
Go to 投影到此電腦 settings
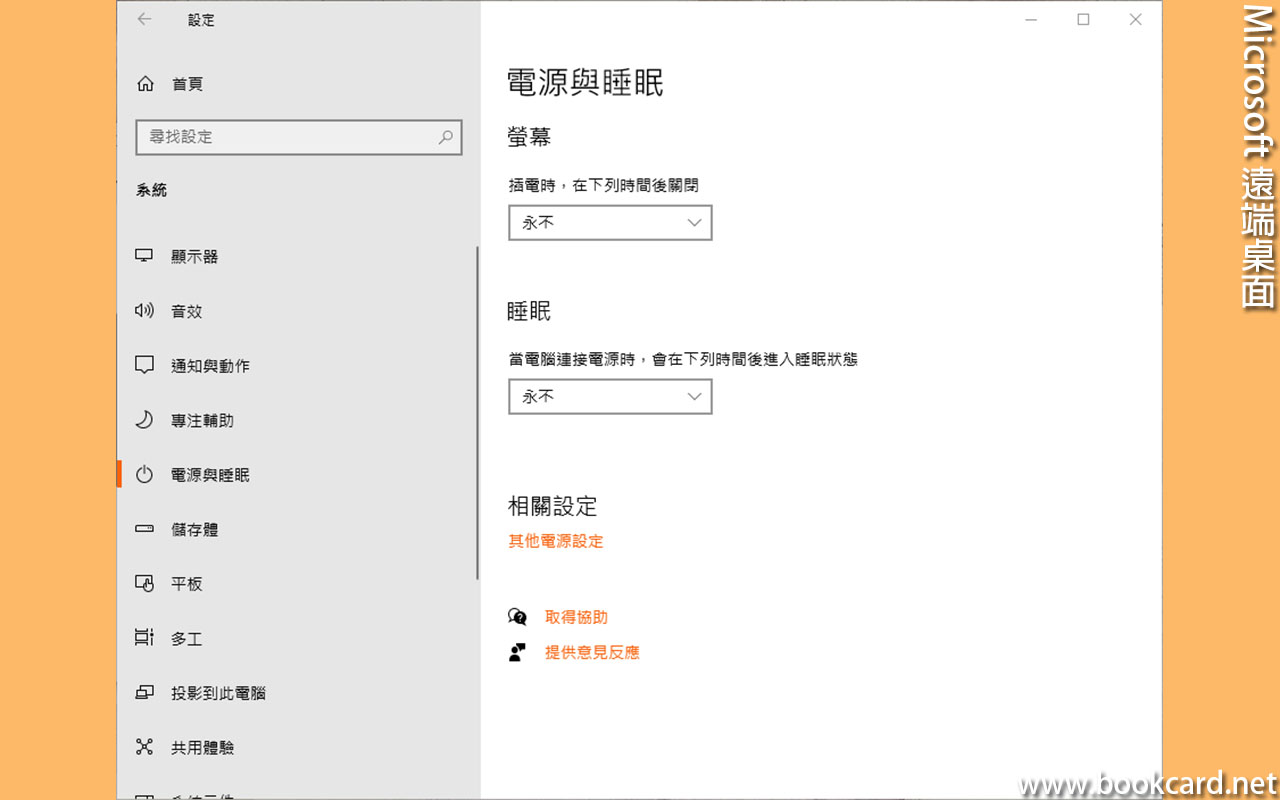pos(218,693)
